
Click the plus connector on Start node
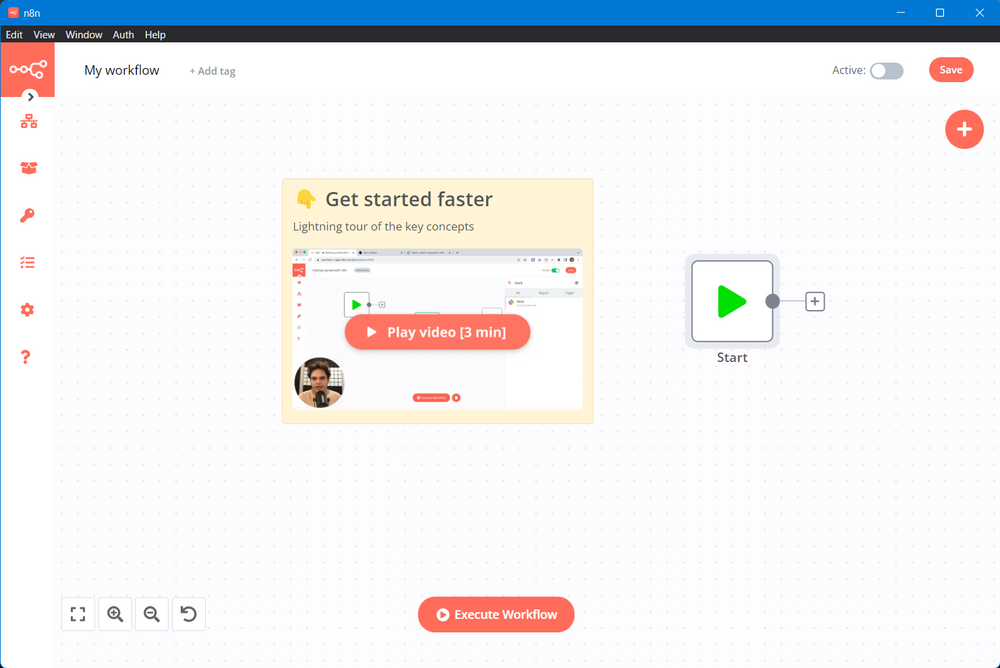[x=815, y=301]
